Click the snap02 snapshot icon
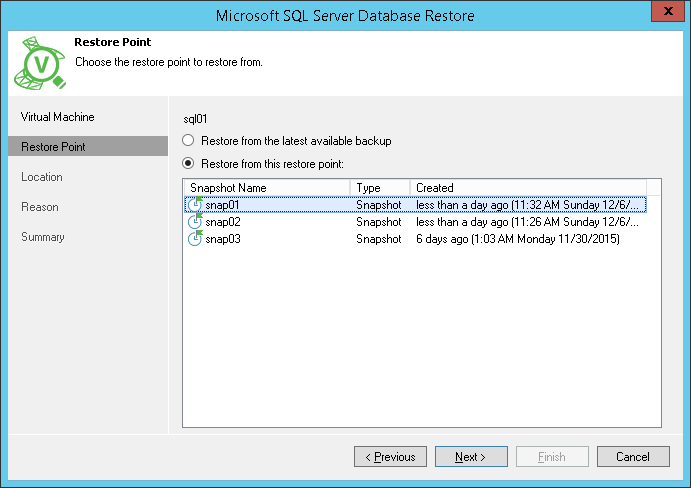 [x=195, y=222]
